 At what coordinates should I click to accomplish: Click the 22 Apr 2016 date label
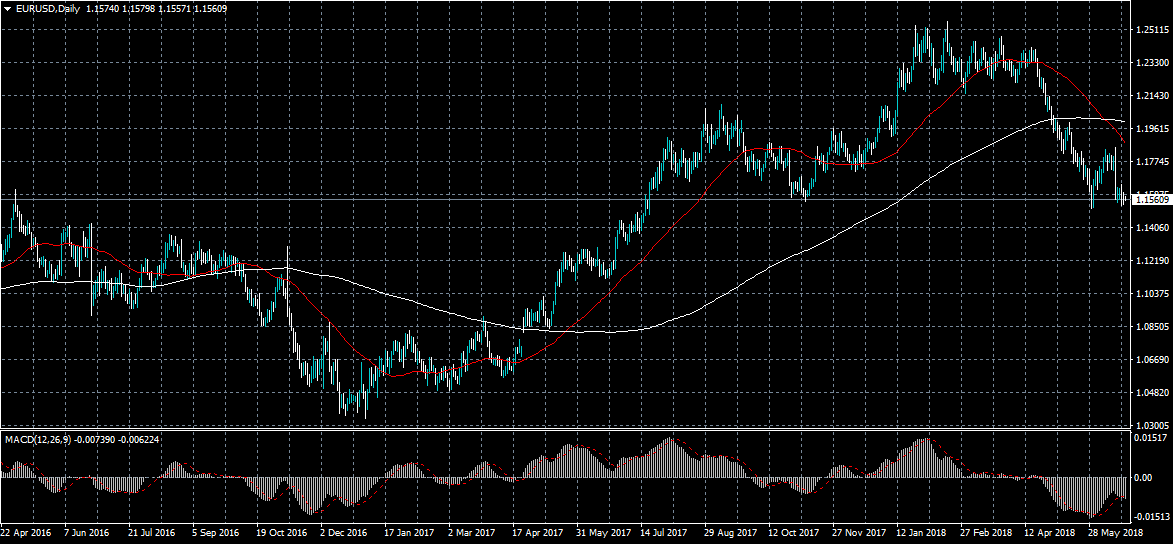tap(27, 533)
